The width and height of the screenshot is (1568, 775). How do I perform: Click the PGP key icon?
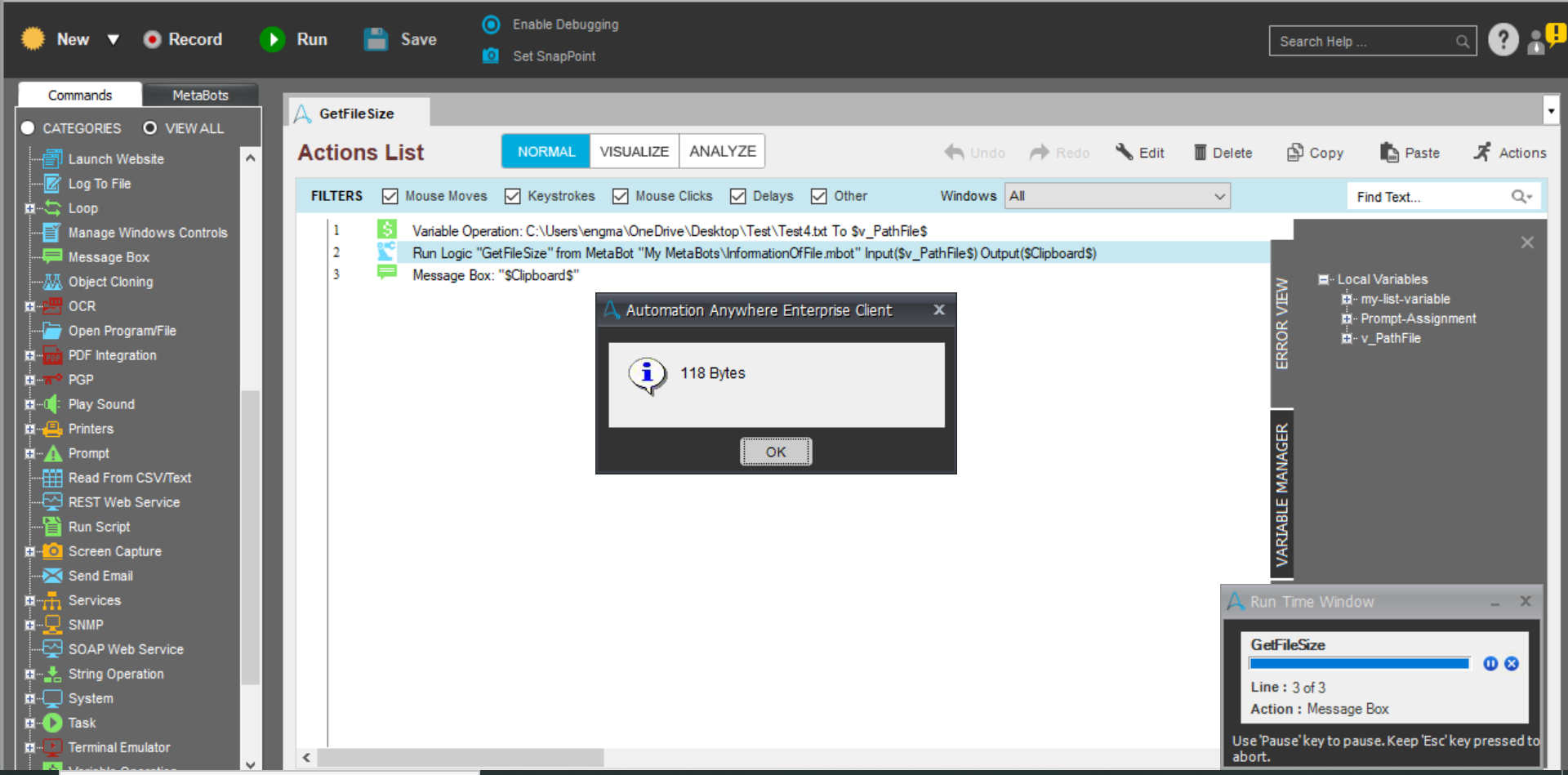[x=52, y=379]
